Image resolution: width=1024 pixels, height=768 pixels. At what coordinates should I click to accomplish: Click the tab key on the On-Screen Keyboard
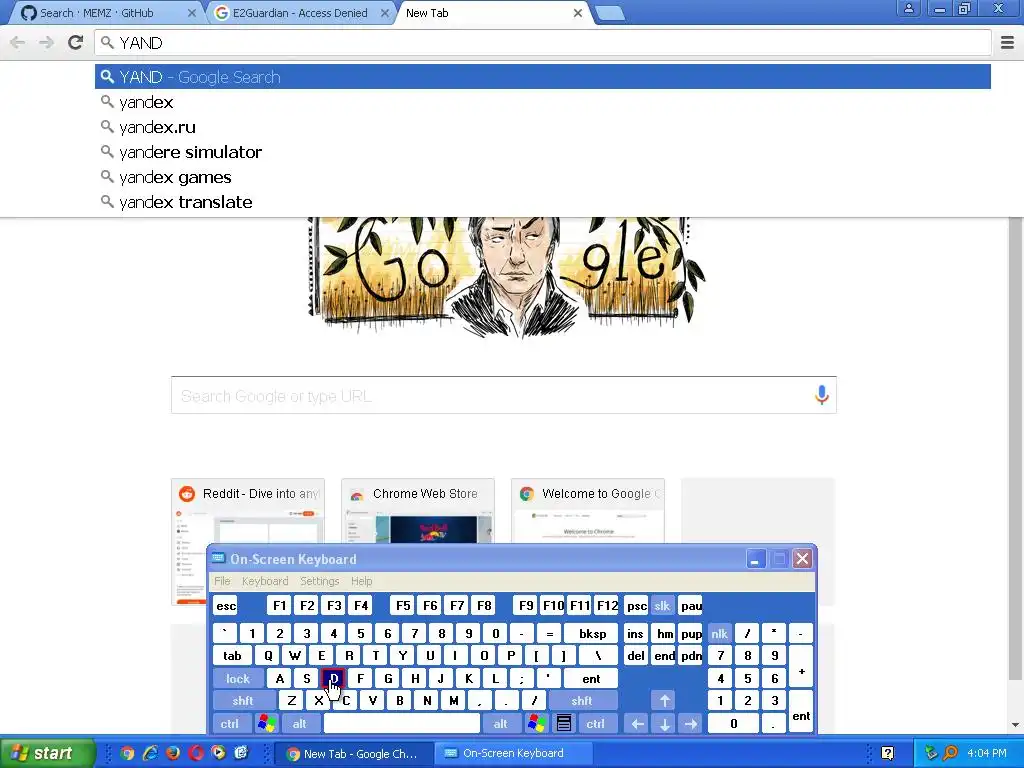pyautogui.click(x=232, y=656)
